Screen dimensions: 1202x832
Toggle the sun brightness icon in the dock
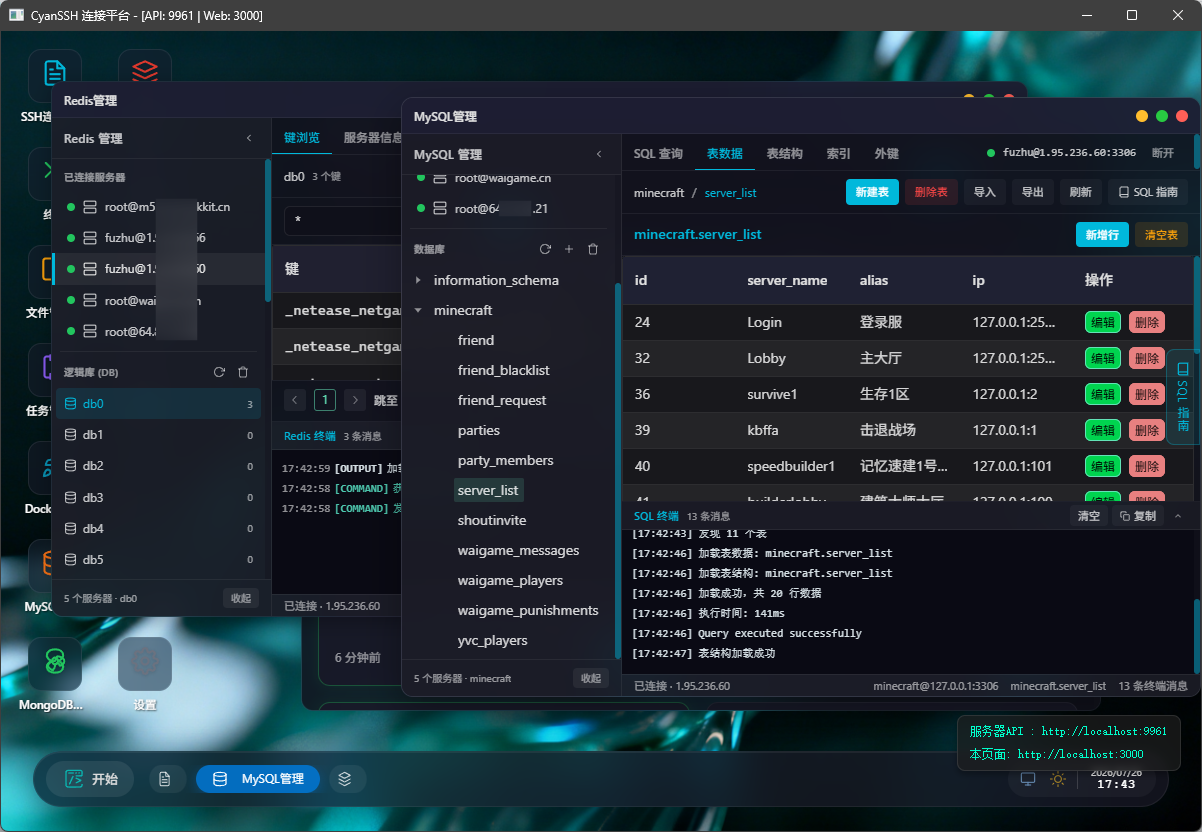(1058, 779)
